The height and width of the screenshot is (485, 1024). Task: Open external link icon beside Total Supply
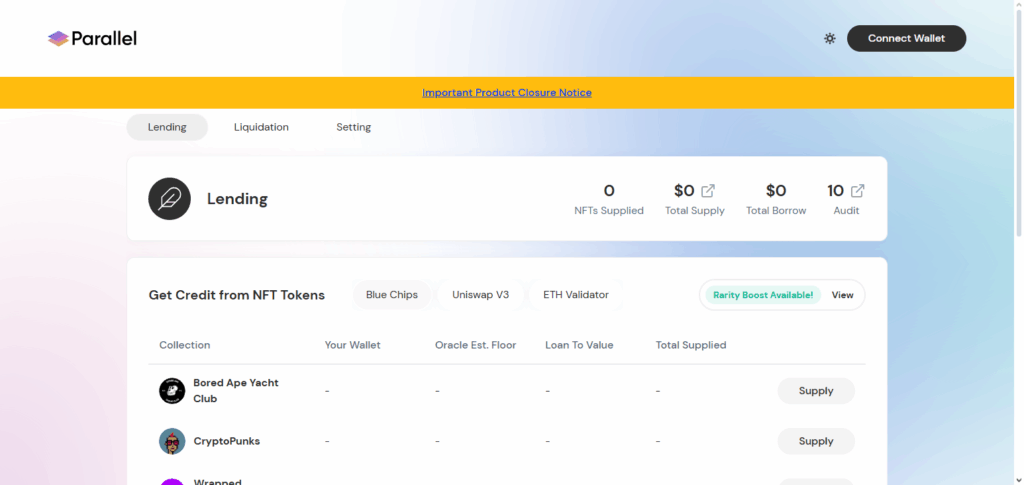tap(708, 191)
